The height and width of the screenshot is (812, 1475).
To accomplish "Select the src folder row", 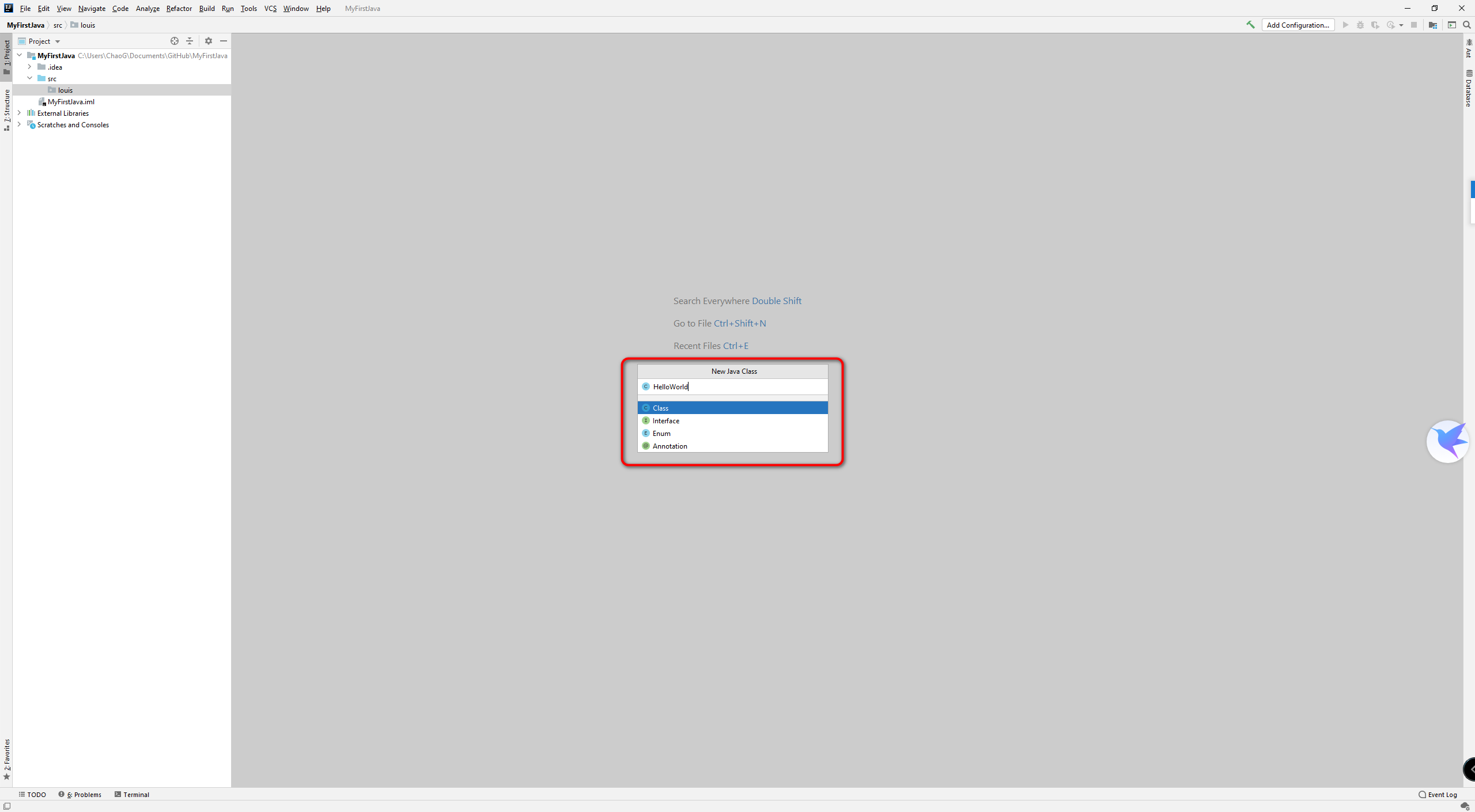I will 122,78.
